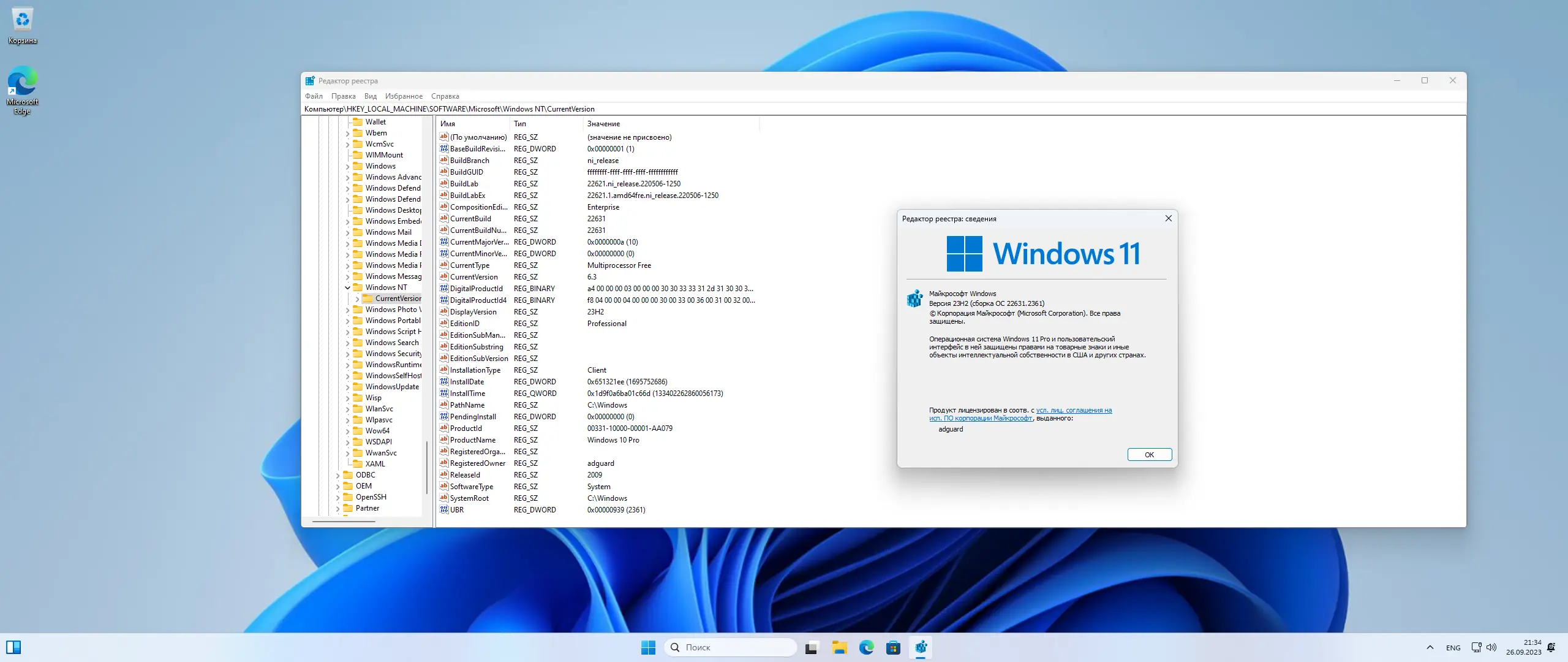Expand the CurrentVersion tree key
1568x662 pixels.
click(x=357, y=299)
